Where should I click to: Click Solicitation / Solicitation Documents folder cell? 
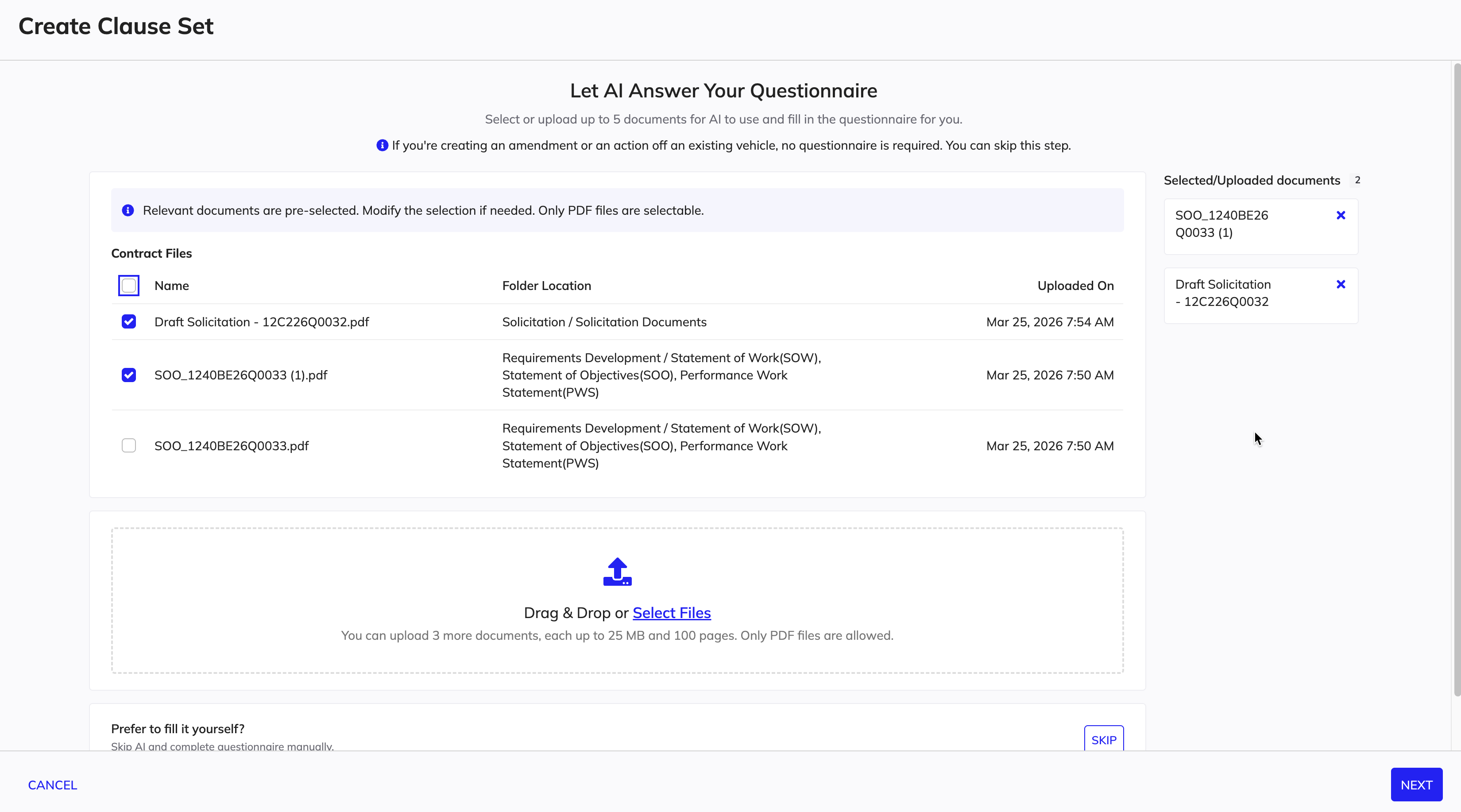click(604, 322)
